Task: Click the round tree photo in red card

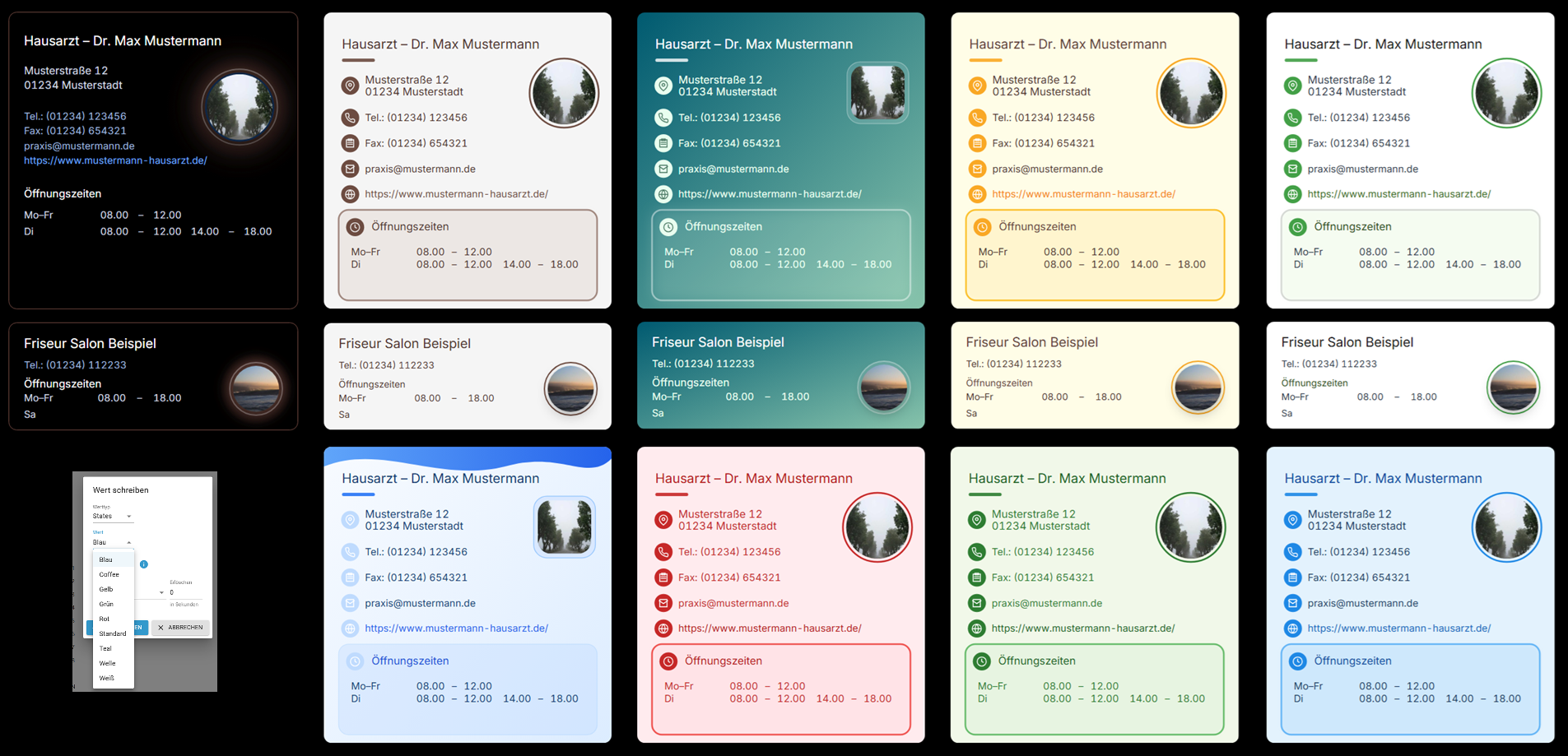Action: tap(878, 527)
